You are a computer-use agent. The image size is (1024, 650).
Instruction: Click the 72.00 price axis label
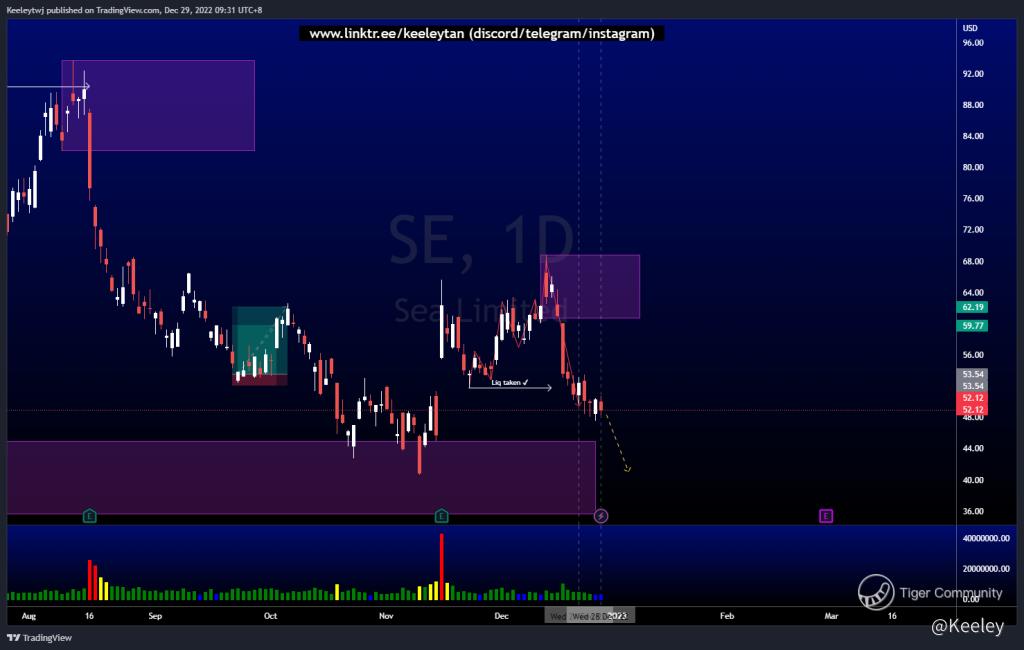click(972, 229)
